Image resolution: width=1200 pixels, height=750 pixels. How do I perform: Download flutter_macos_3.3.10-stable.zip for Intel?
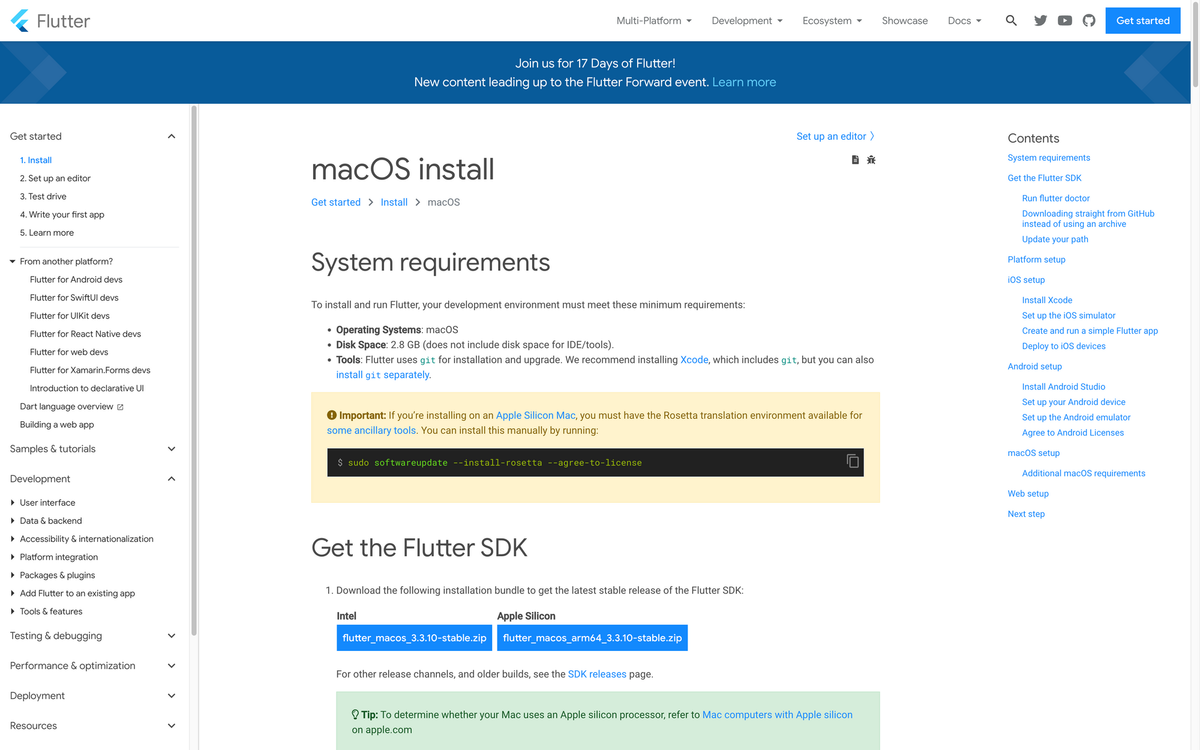click(414, 638)
